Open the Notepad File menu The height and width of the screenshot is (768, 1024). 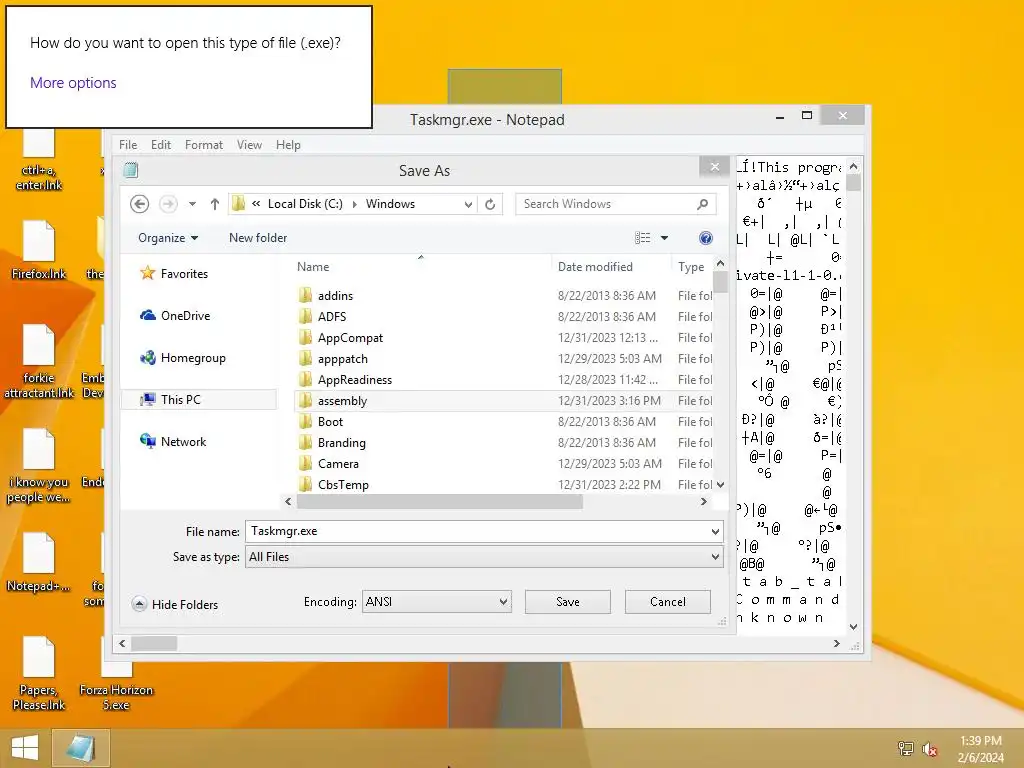(x=128, y=145)
